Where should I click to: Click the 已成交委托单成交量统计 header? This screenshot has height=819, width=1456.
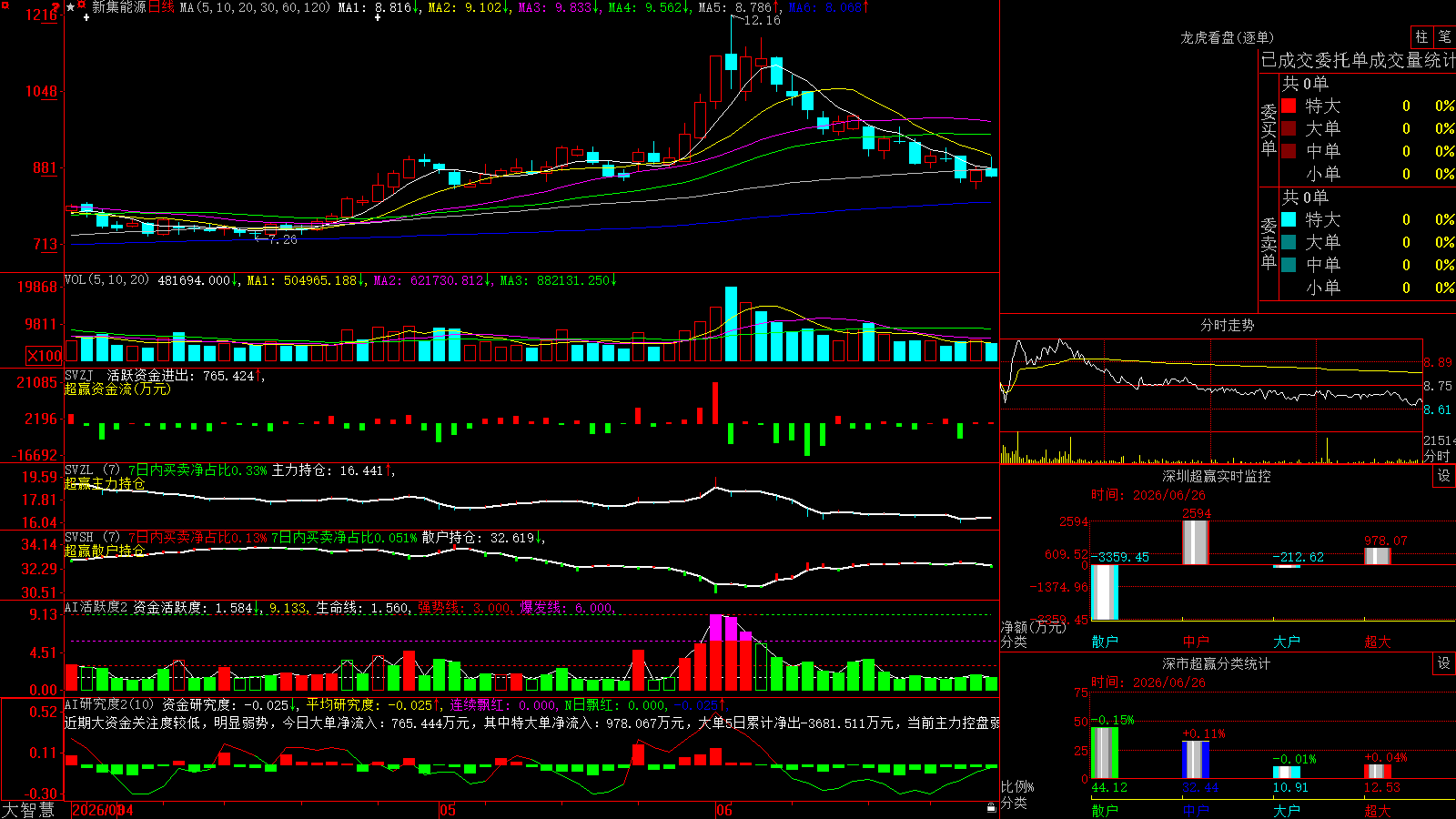pos(1358,60)
